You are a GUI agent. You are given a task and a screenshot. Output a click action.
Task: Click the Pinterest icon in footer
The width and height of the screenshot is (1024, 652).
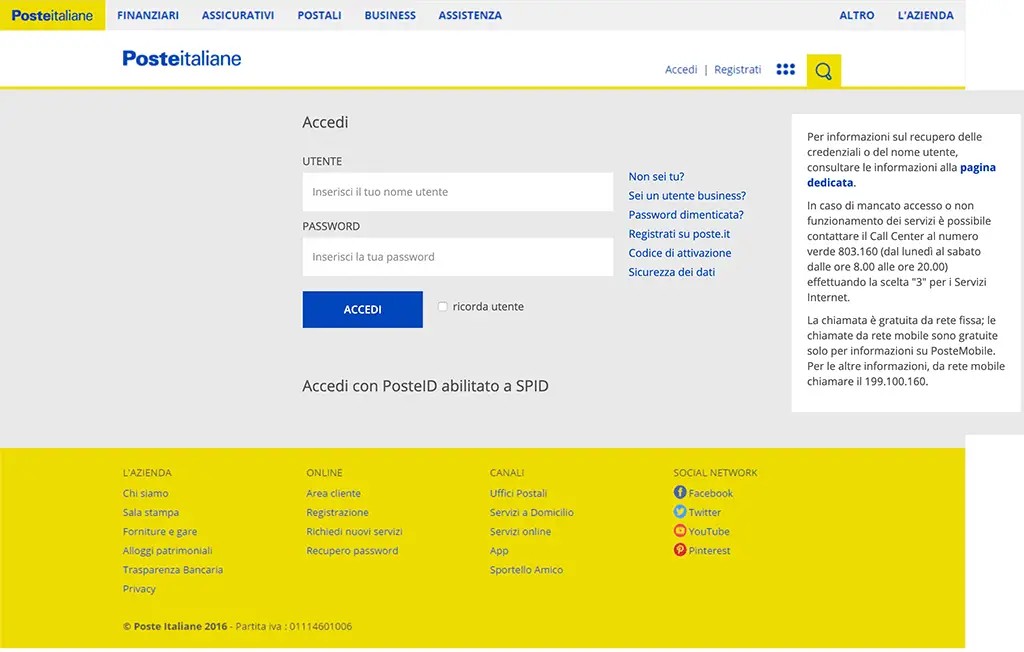680,549
